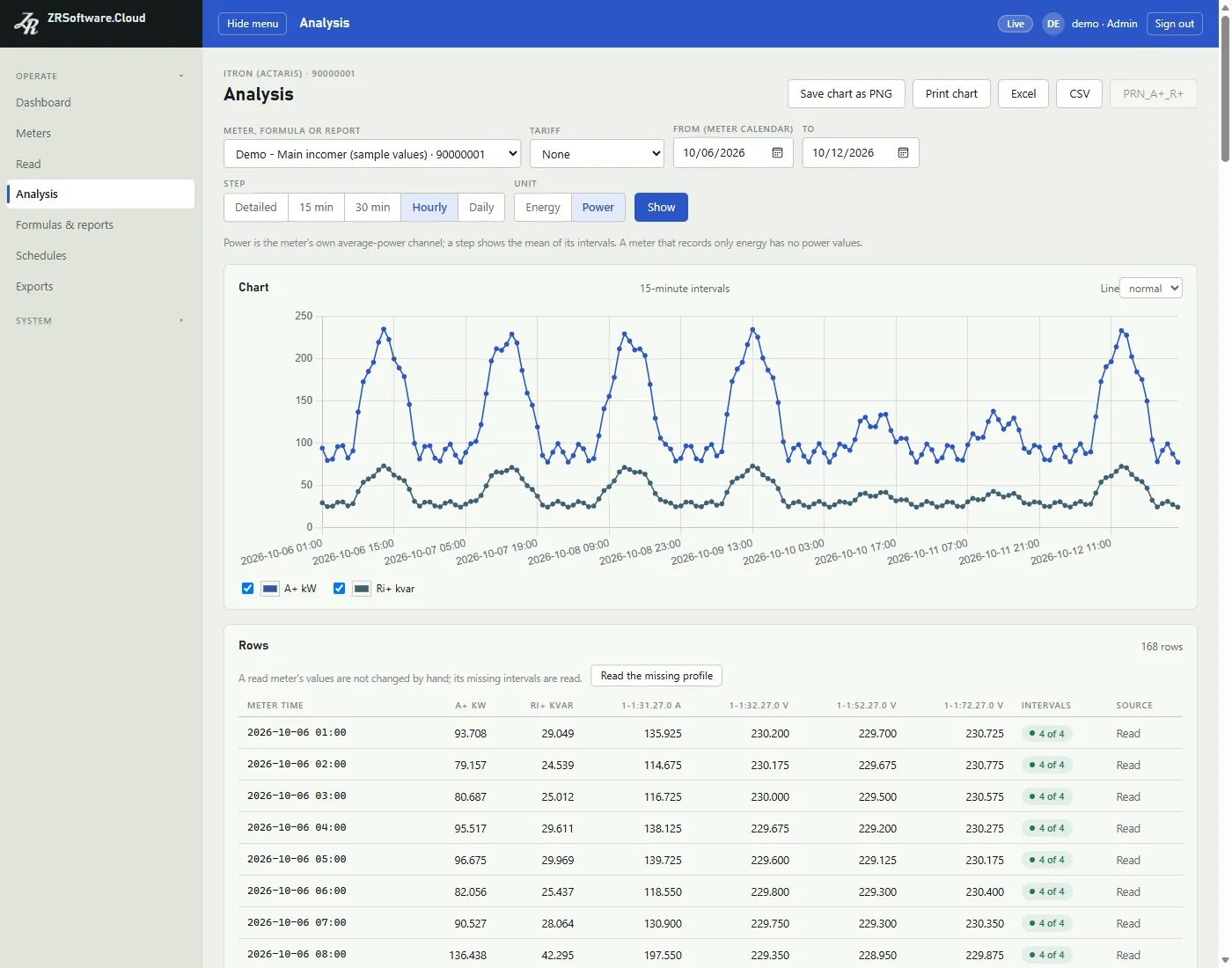
Task: Open the To date calendar picker icon
Action: pos(903,153)
